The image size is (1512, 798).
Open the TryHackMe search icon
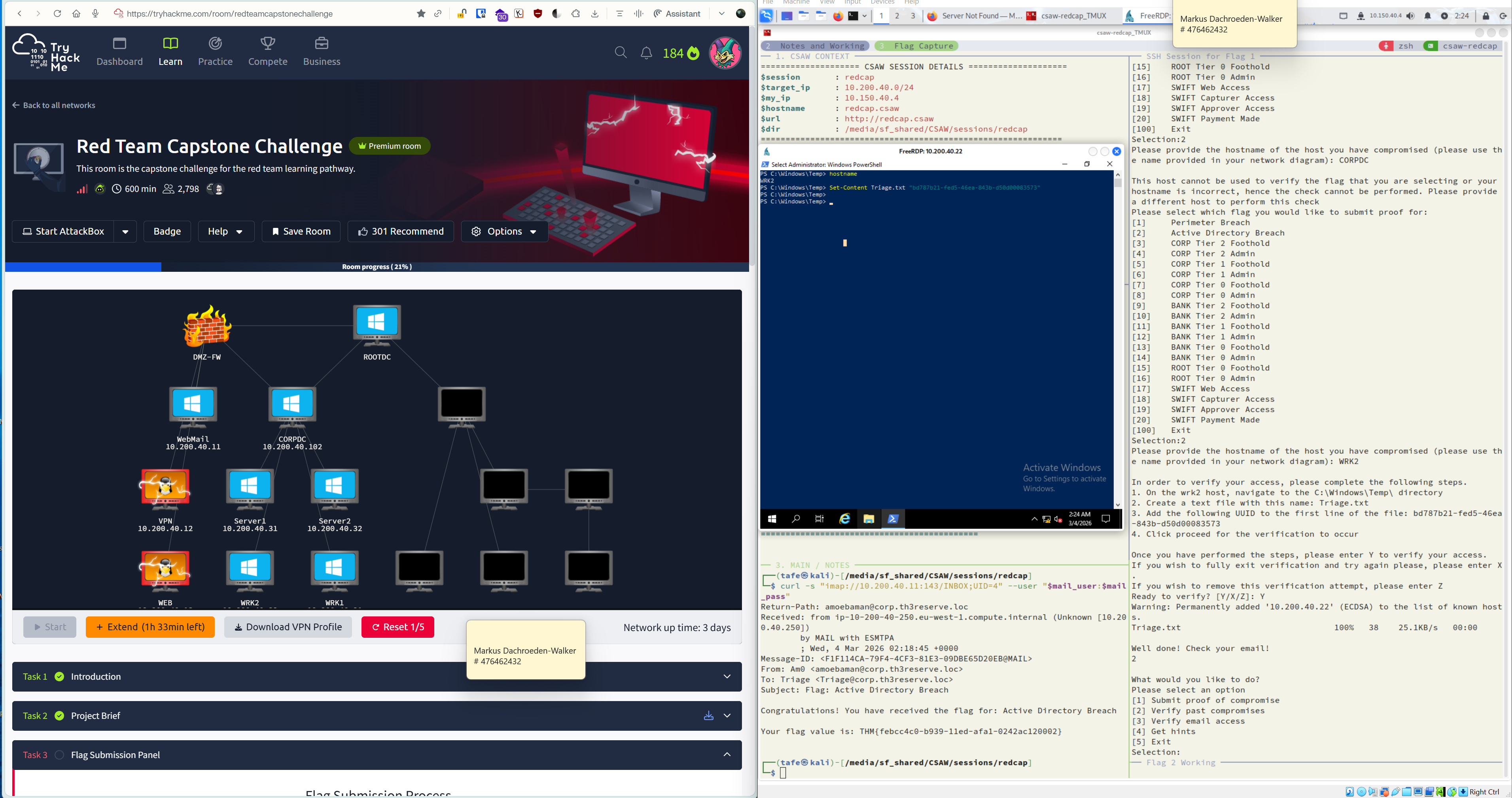tap(621, 53)
